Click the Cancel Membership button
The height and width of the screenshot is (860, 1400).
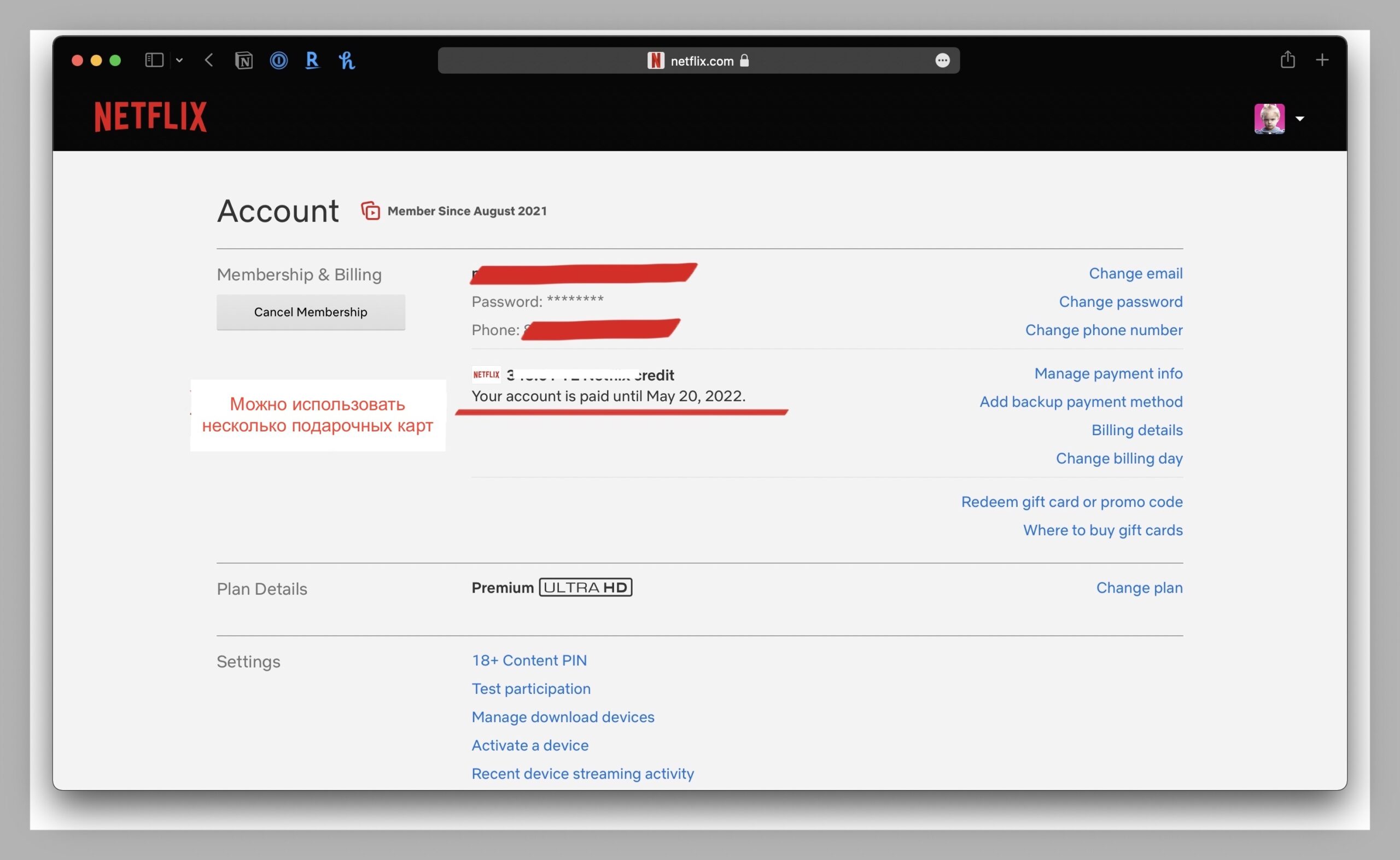tap(311, 312)
